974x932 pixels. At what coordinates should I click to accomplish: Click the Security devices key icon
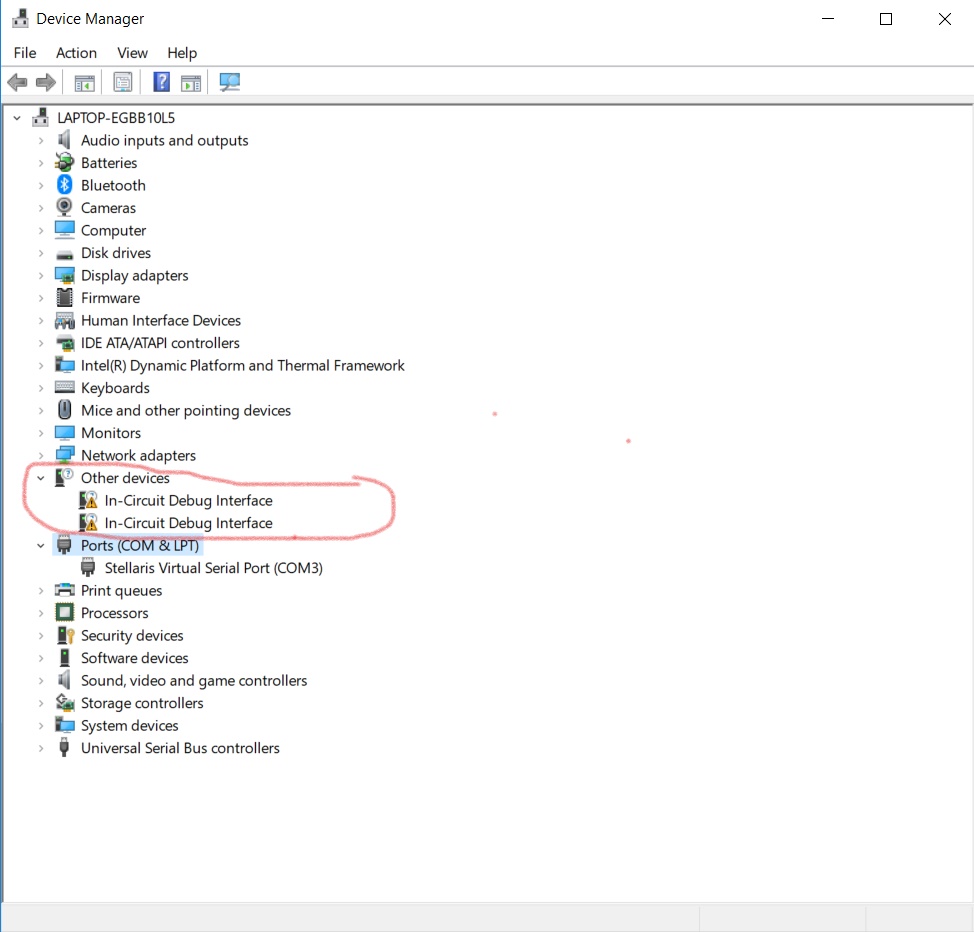65,635
